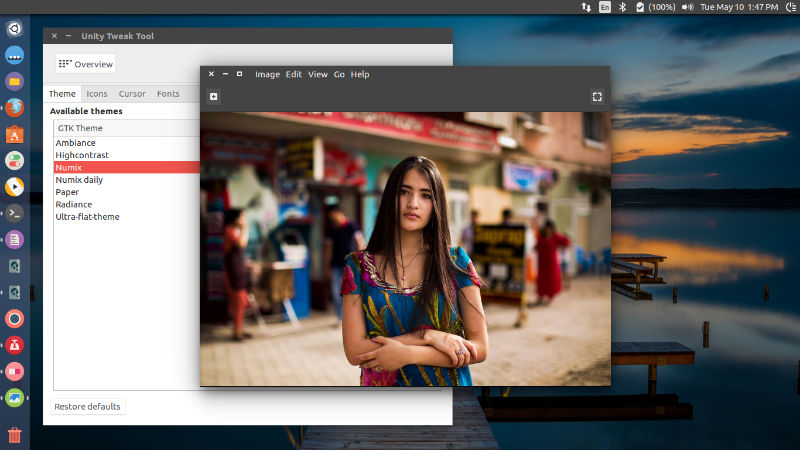The height and width of the screenshot is (450, 800).
Task: Open the Terminal from the dock
Action: click(15, 213)
